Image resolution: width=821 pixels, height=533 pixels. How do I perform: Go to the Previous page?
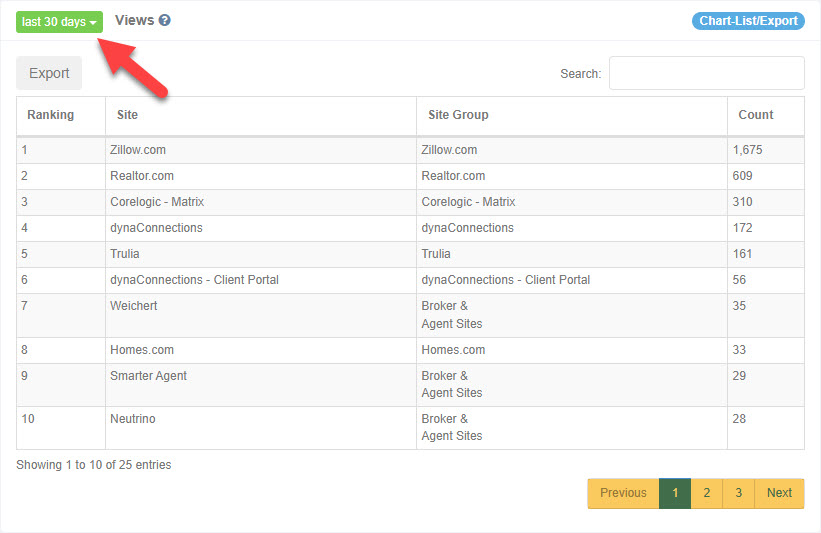tap(623, 493)
